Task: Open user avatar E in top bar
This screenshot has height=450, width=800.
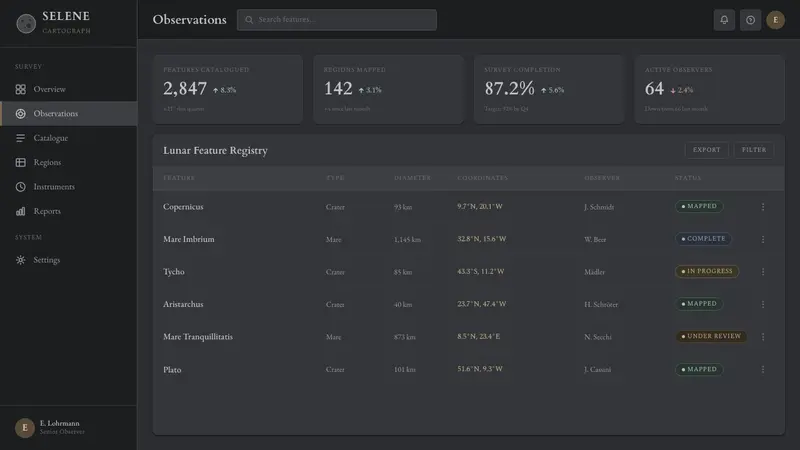Action: 775,20
